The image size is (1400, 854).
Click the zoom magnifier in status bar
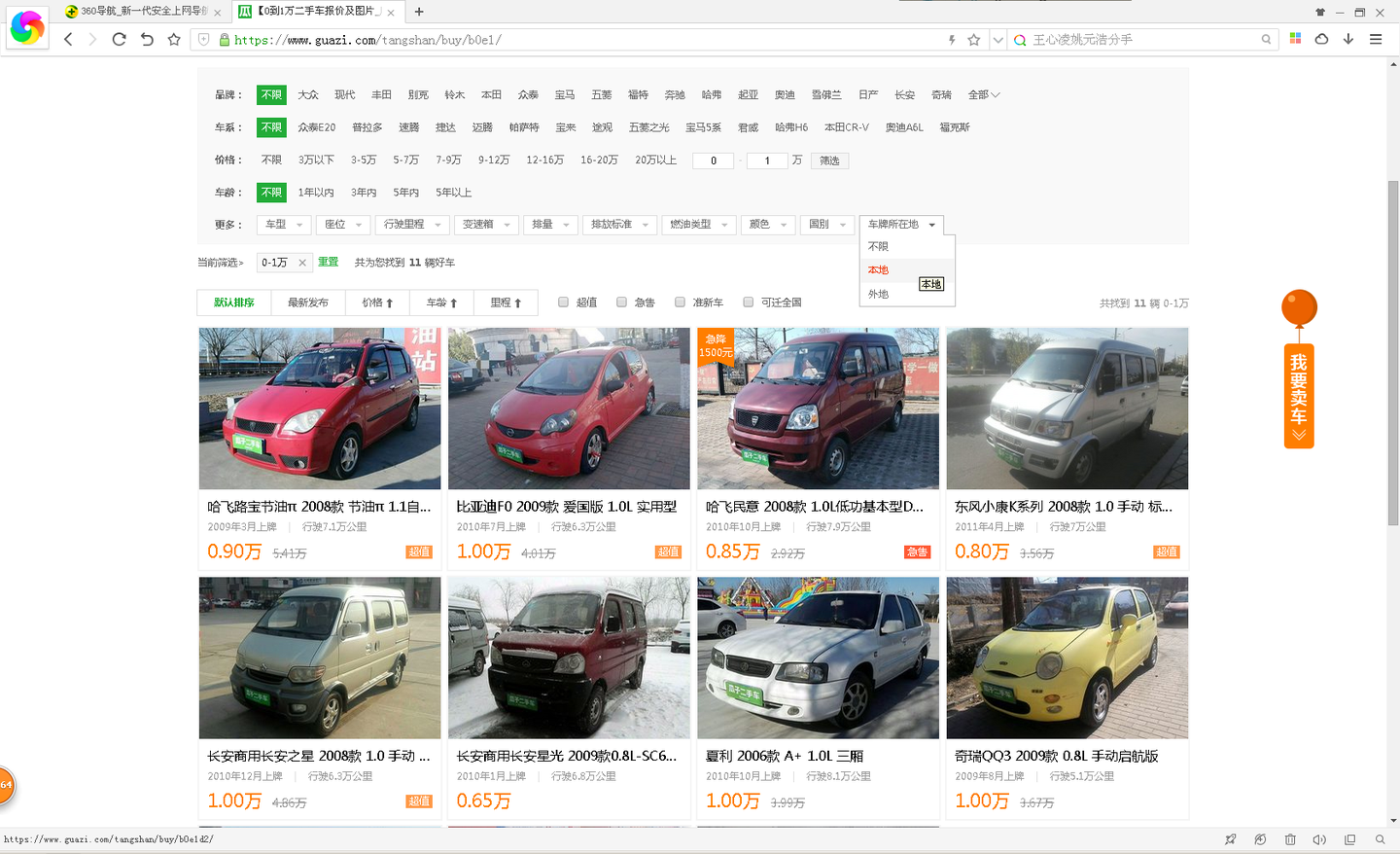1380,839
